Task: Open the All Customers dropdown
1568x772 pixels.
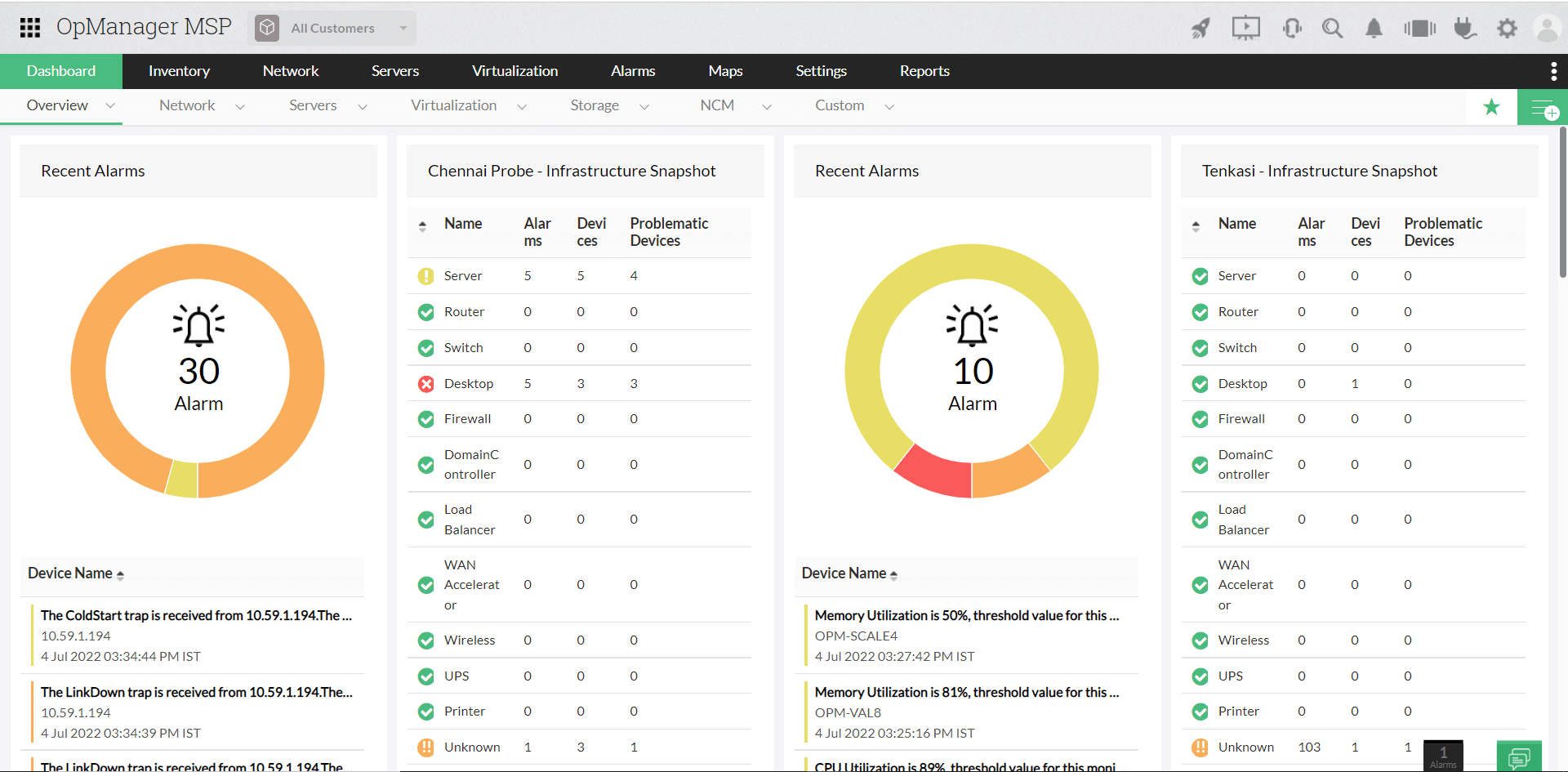Action: coord(332,28)
